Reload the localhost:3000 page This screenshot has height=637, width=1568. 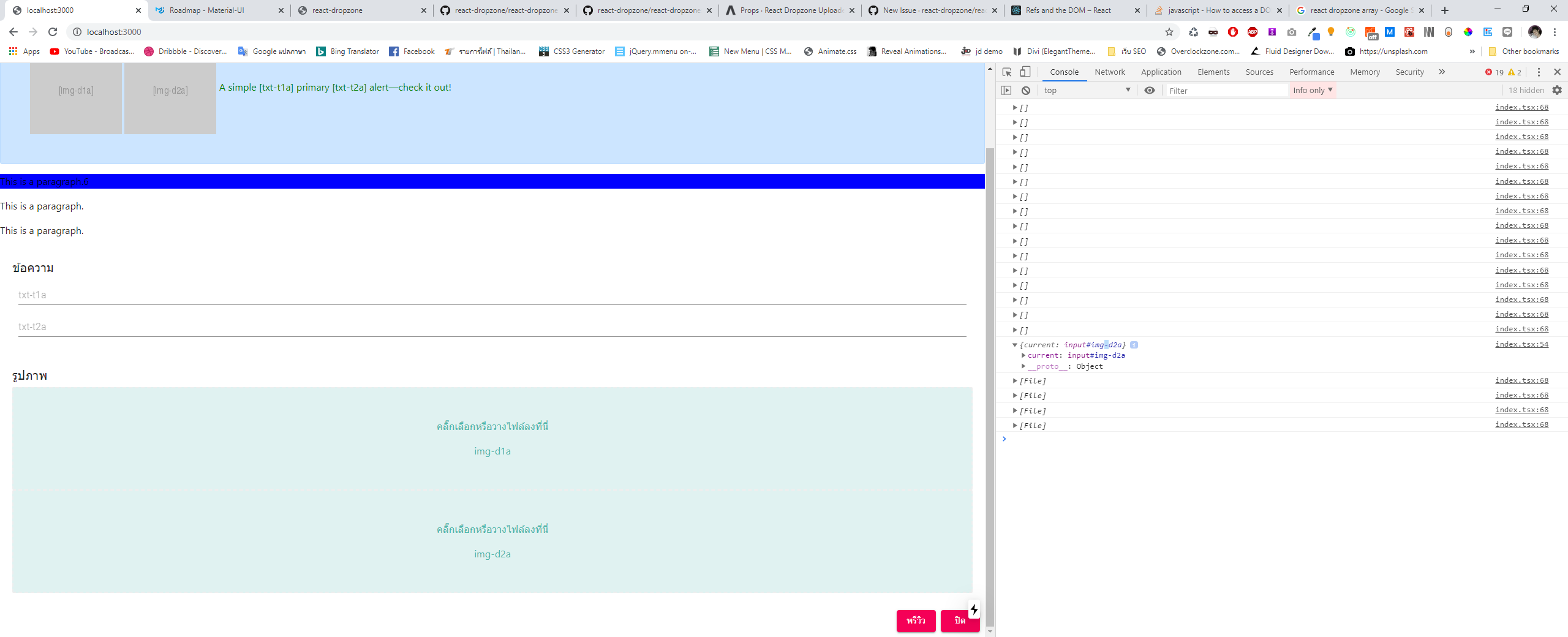(x=52, y=32)
